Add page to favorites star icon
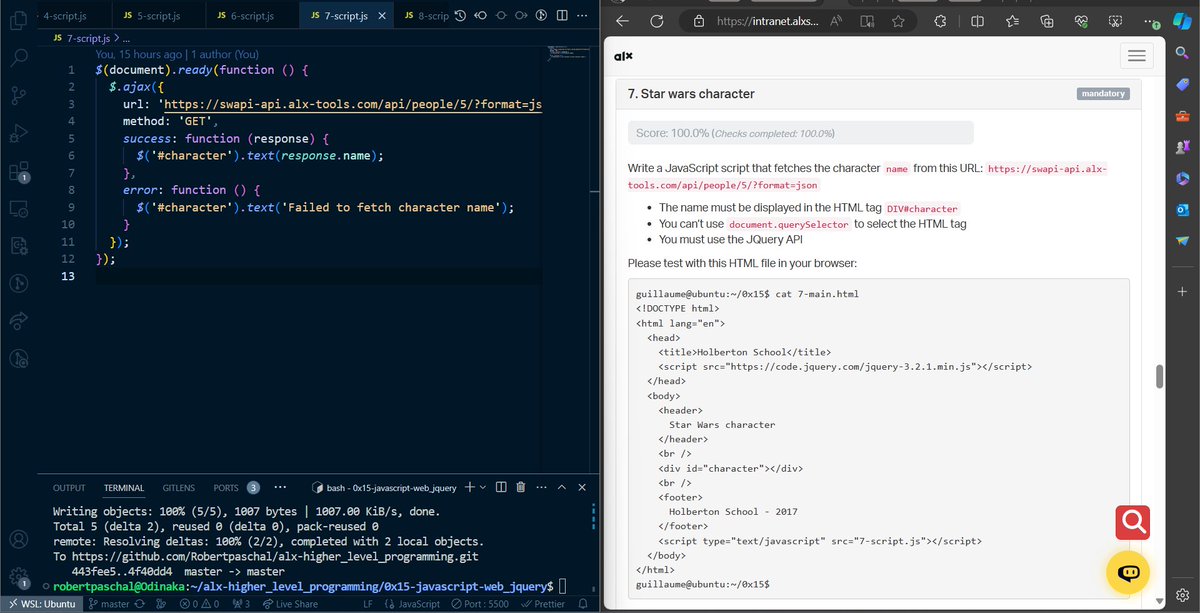Screen dimensions: 1200x613 [x=899, y=21]
